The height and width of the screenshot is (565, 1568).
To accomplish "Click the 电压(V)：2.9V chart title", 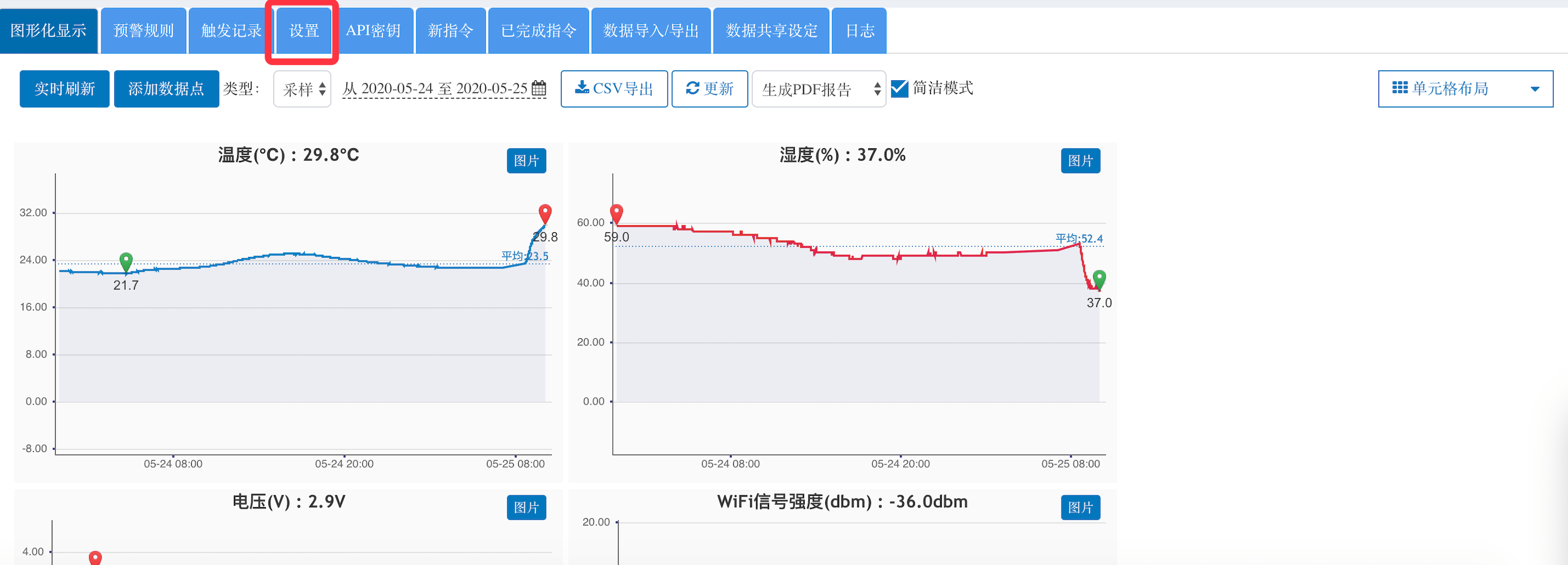I will point(289,501).
